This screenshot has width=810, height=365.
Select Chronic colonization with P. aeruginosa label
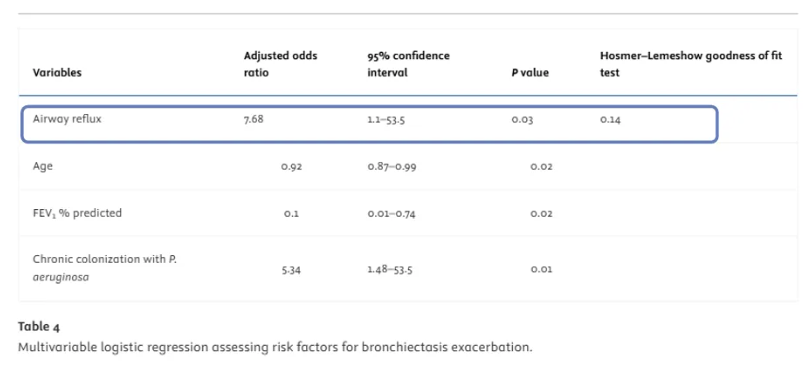pos(105,268)
